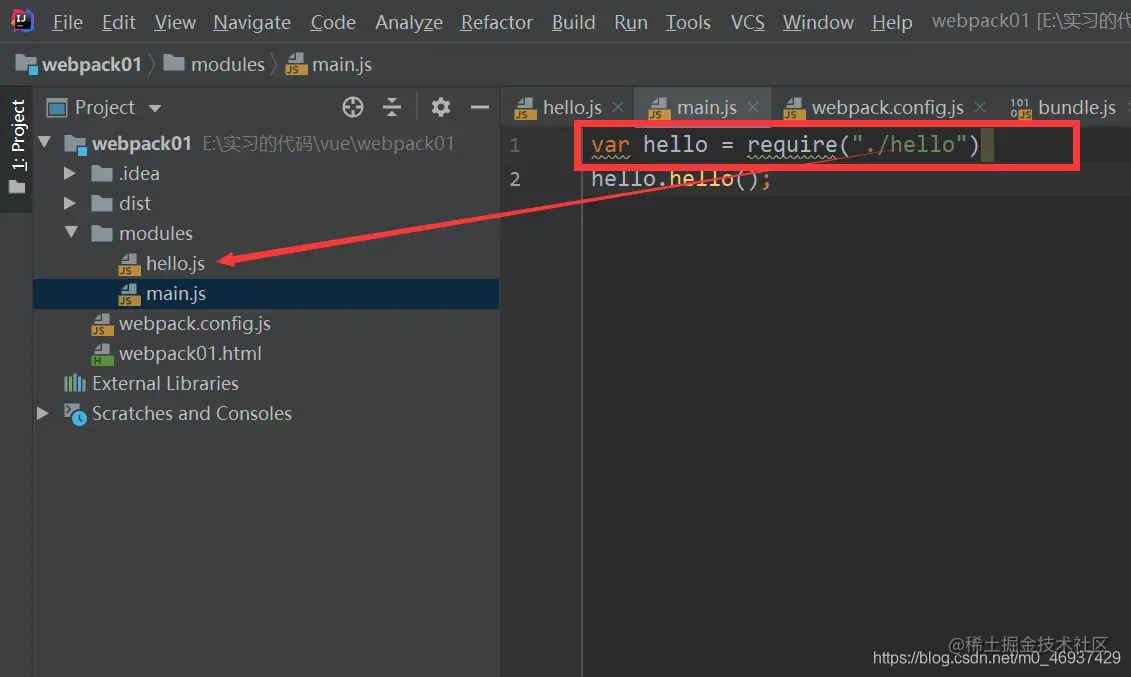This screenshot has width=1131, height=677.
Task: Close the hello.js editor tab
Action: point(618,107)
